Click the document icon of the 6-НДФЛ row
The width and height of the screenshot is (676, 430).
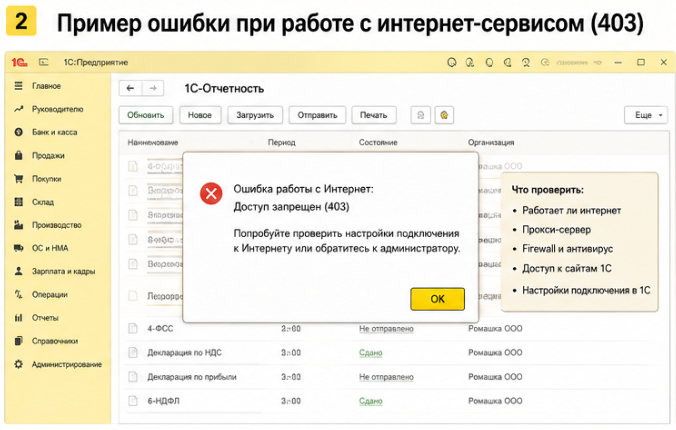coord(133,401)
